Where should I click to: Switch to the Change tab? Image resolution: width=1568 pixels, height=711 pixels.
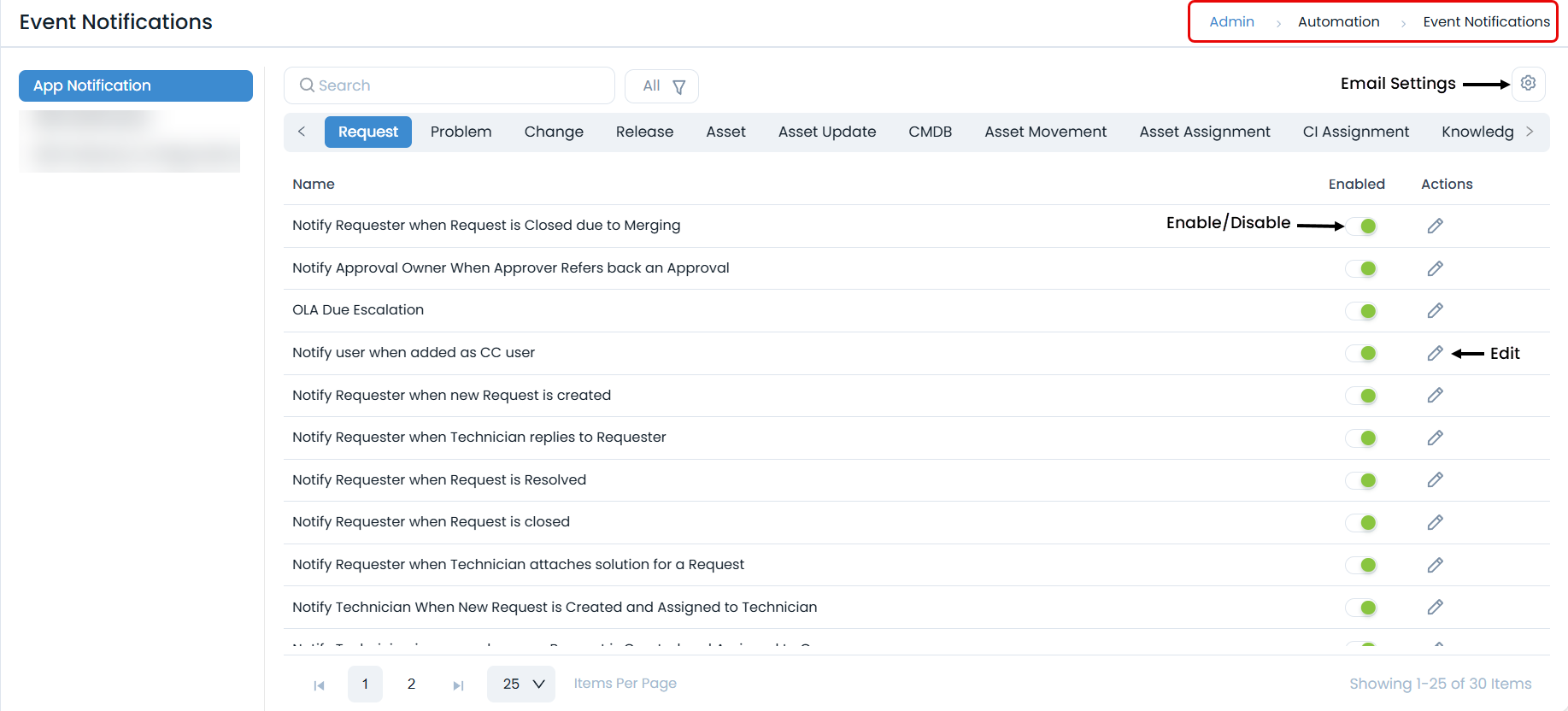(x=554, y=132)
